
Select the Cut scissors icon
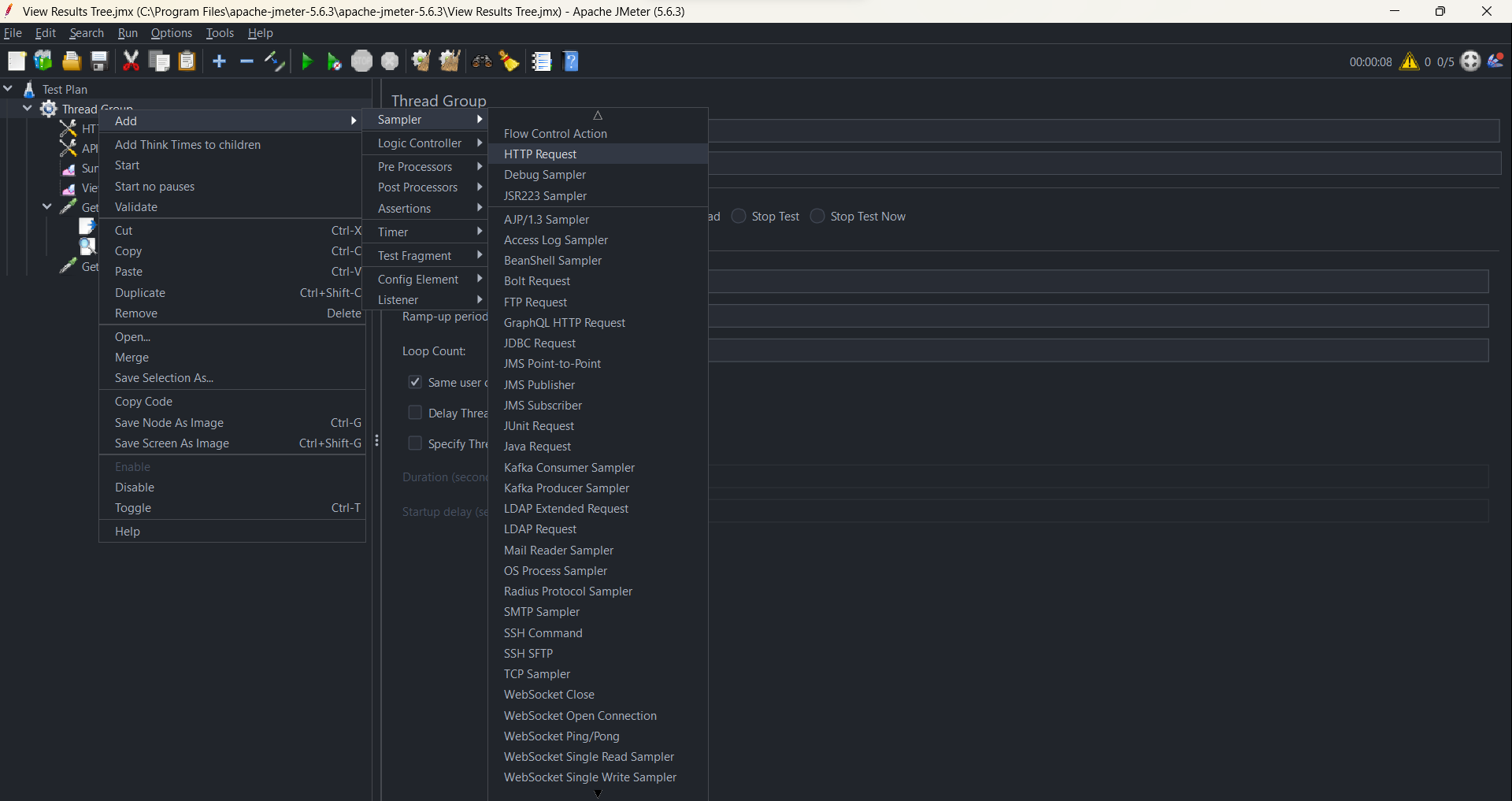tap(131, 61)
